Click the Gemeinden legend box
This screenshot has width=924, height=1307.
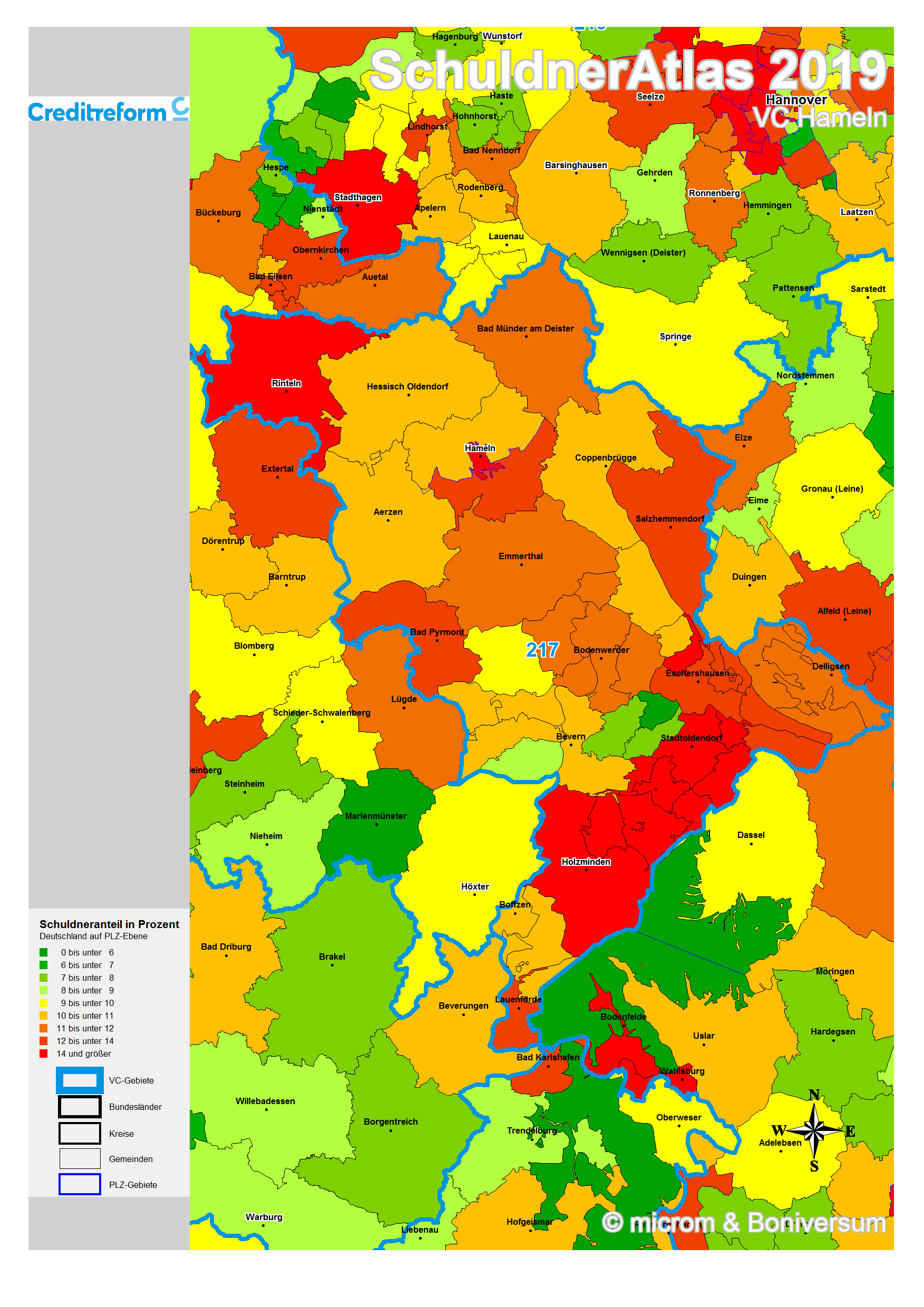(x=80, y=1158)
